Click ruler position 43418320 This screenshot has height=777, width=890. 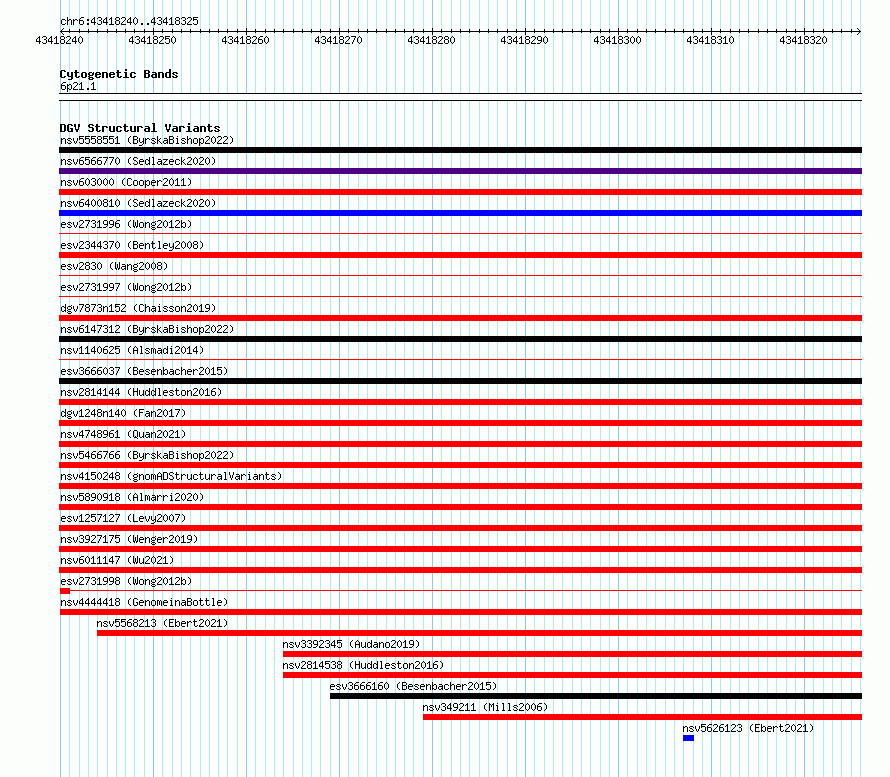[804, 40]
